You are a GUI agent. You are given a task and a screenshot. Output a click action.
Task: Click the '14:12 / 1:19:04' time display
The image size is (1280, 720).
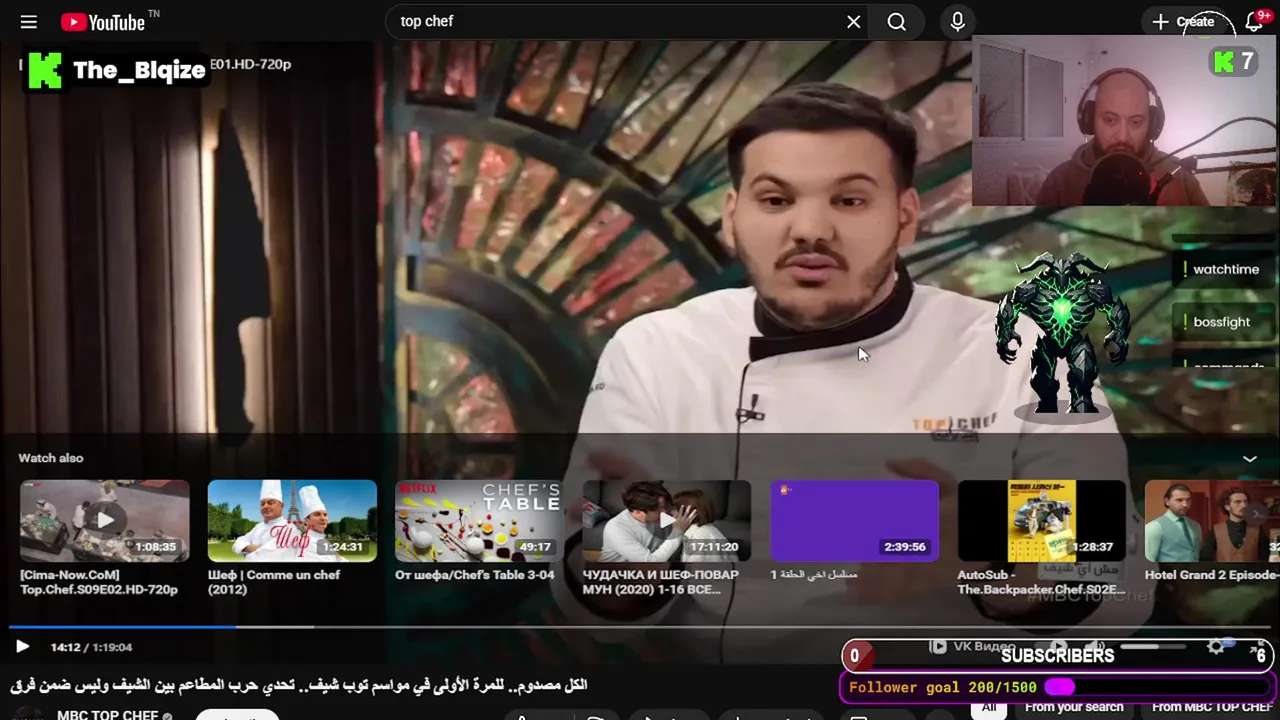point(91,647)
